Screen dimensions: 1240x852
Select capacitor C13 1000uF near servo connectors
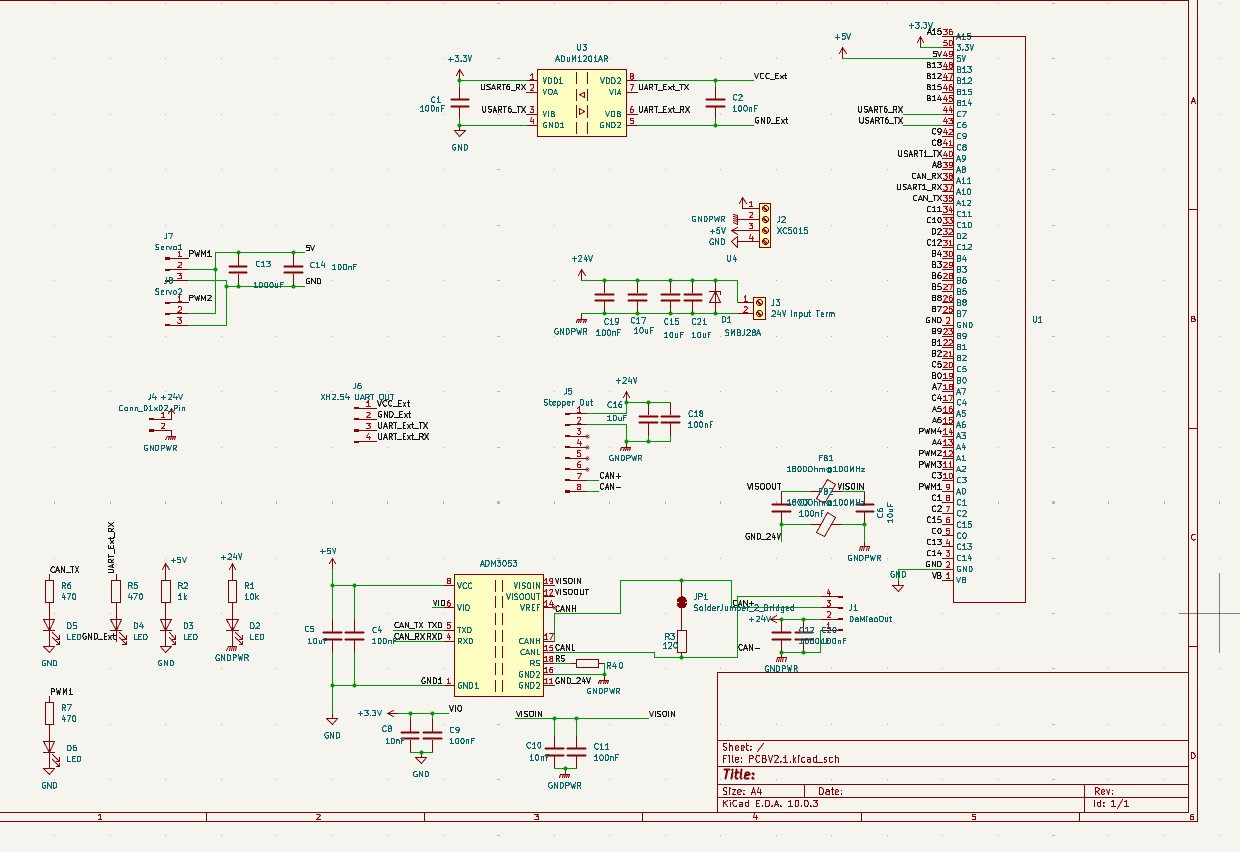coord(237,268)
